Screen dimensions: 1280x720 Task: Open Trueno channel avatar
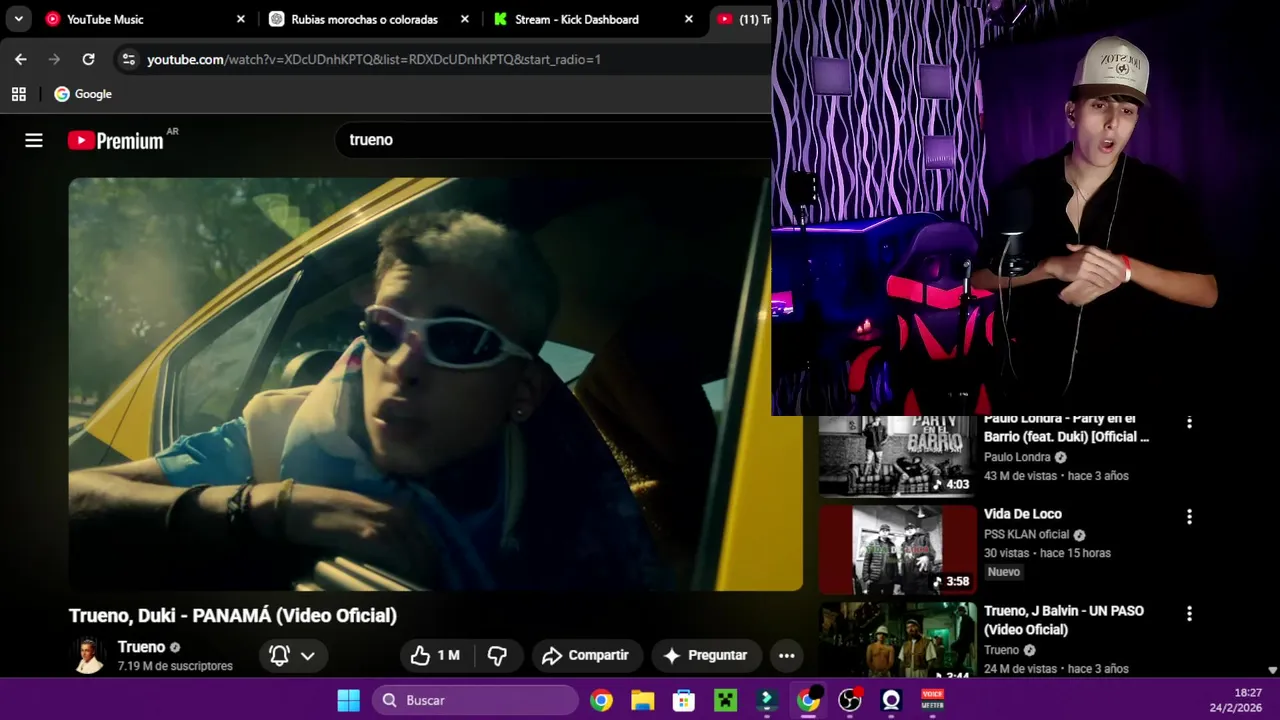pos(88,655)
